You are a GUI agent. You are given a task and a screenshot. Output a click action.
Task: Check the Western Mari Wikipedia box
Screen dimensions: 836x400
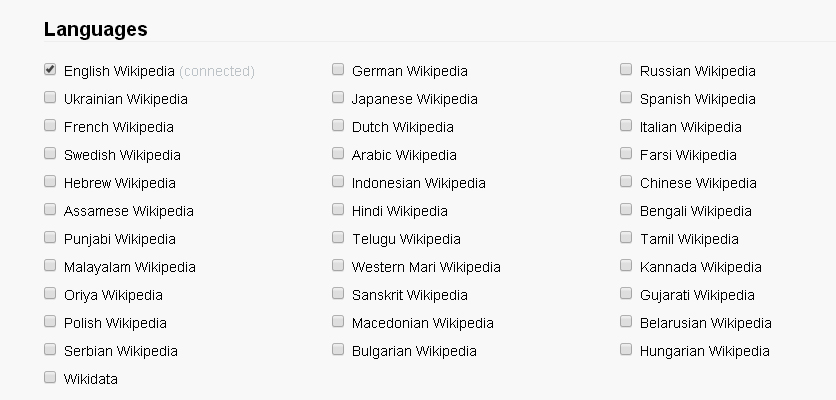[x=338, y=265]
